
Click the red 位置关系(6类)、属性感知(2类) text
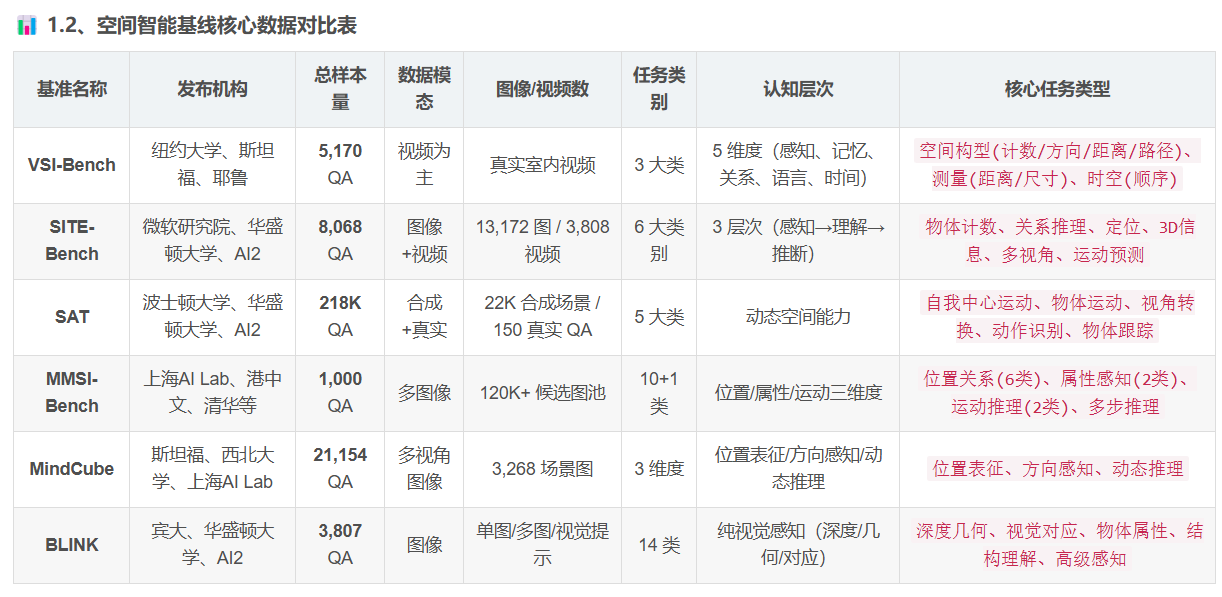point(1049,380)
